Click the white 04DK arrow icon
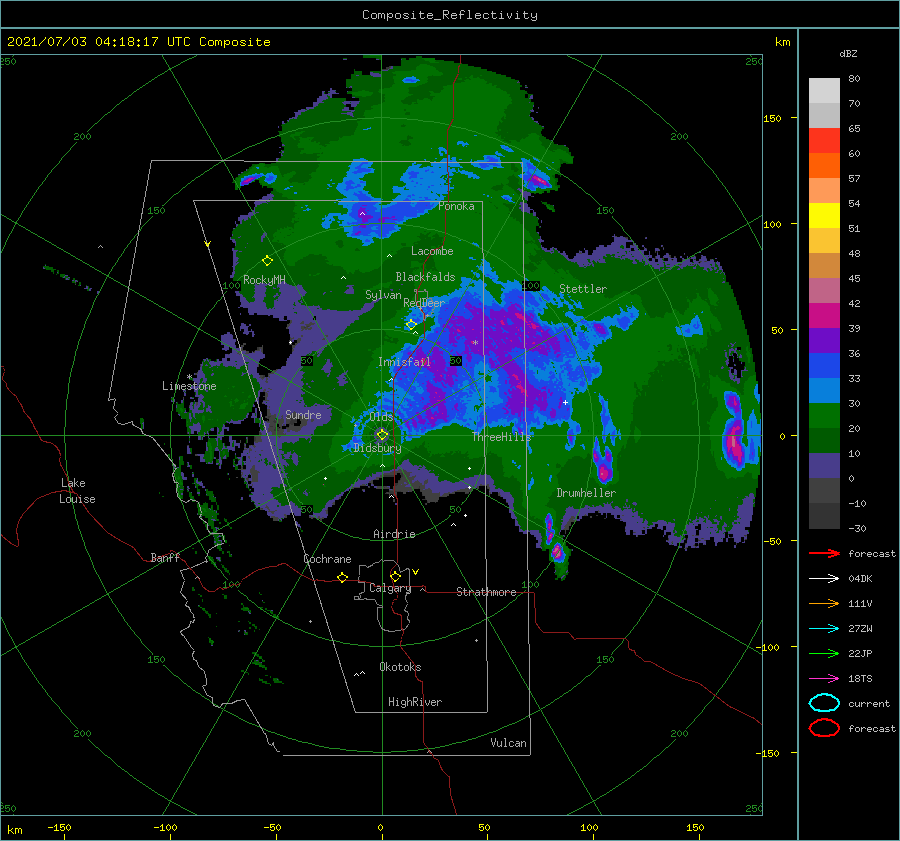 pyautogui.click(x=824, y=579)
